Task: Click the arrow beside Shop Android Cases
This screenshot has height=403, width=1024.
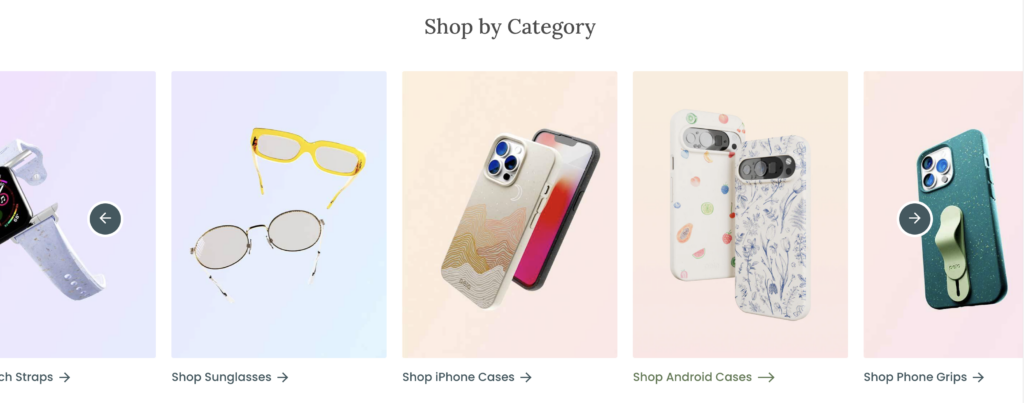Action: 766,378
